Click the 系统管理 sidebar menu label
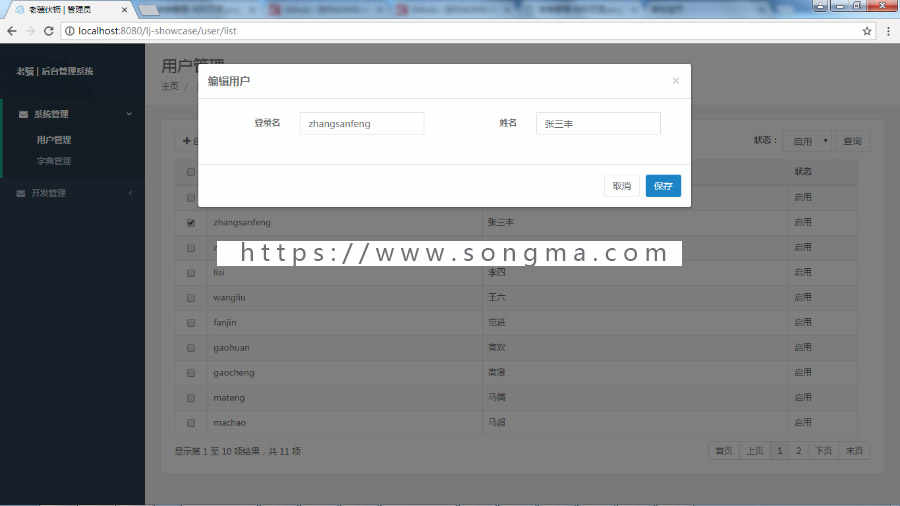The height and width of the screenshot is (506, 900). [51, 114]
